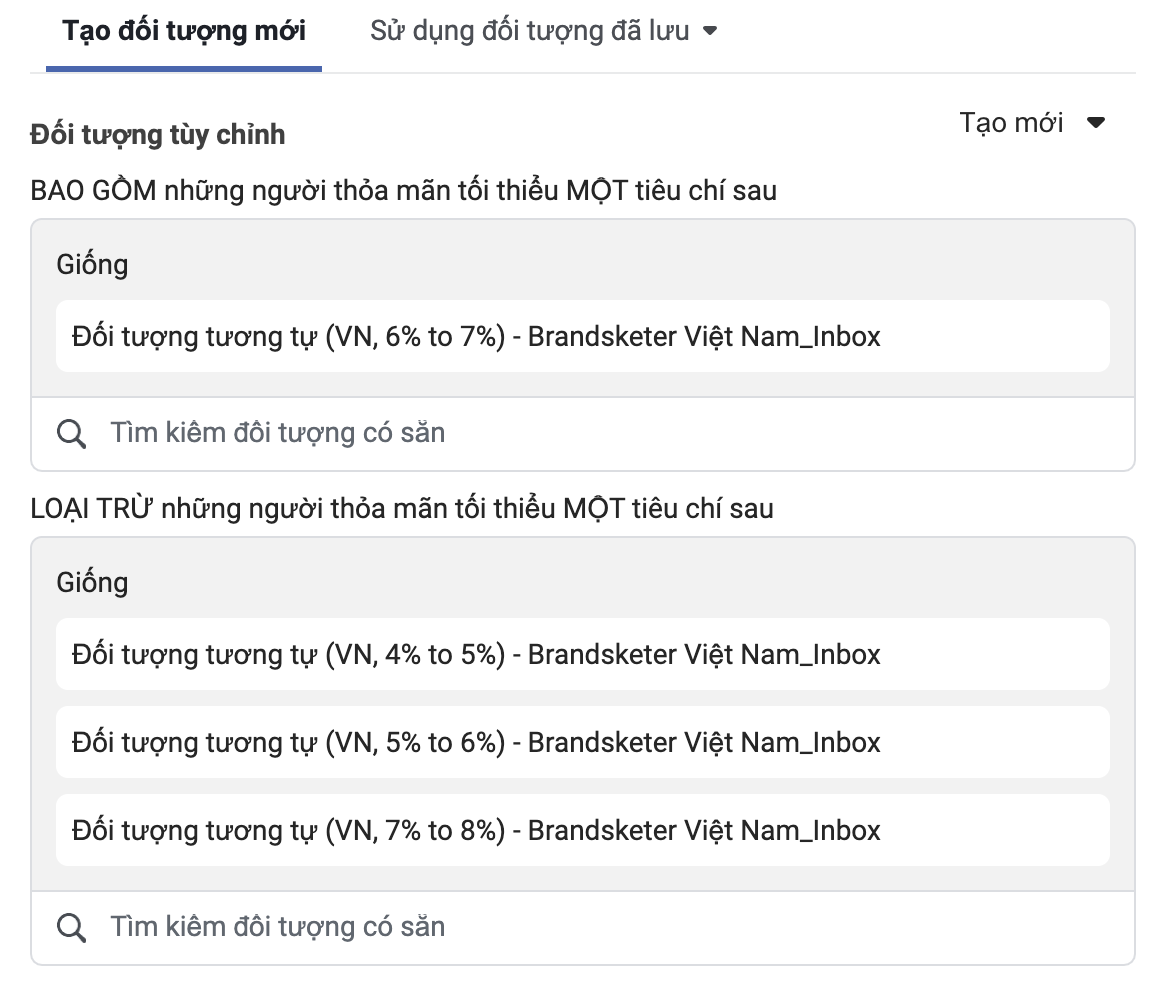Click the search icon in exclude section
Viewport: 1168px width, 994px height.
click(x=72, y=928)
